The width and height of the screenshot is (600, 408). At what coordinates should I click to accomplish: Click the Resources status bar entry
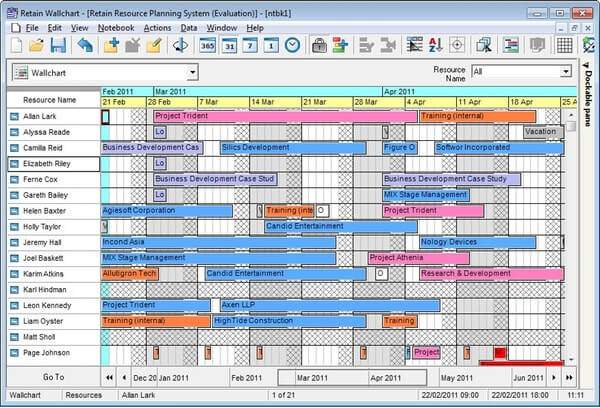coord(83,395)
